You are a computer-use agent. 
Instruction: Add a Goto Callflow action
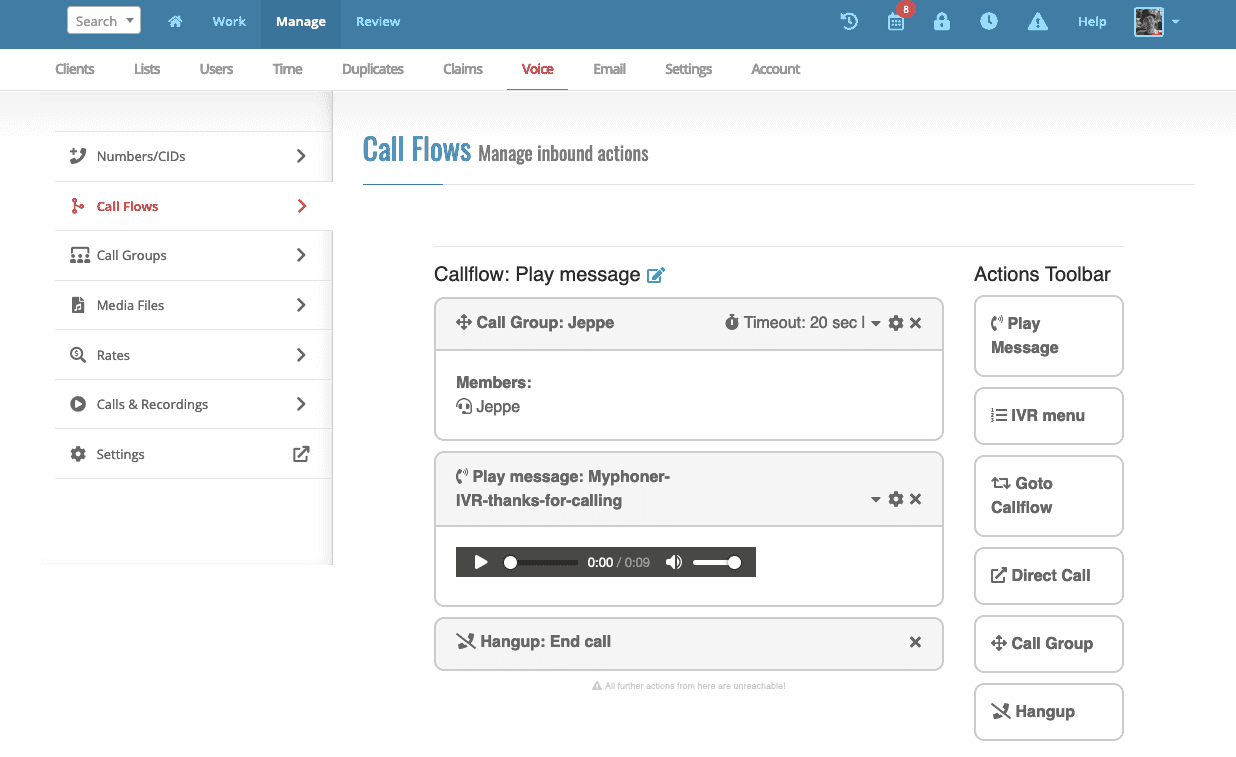pos(1048,495)
